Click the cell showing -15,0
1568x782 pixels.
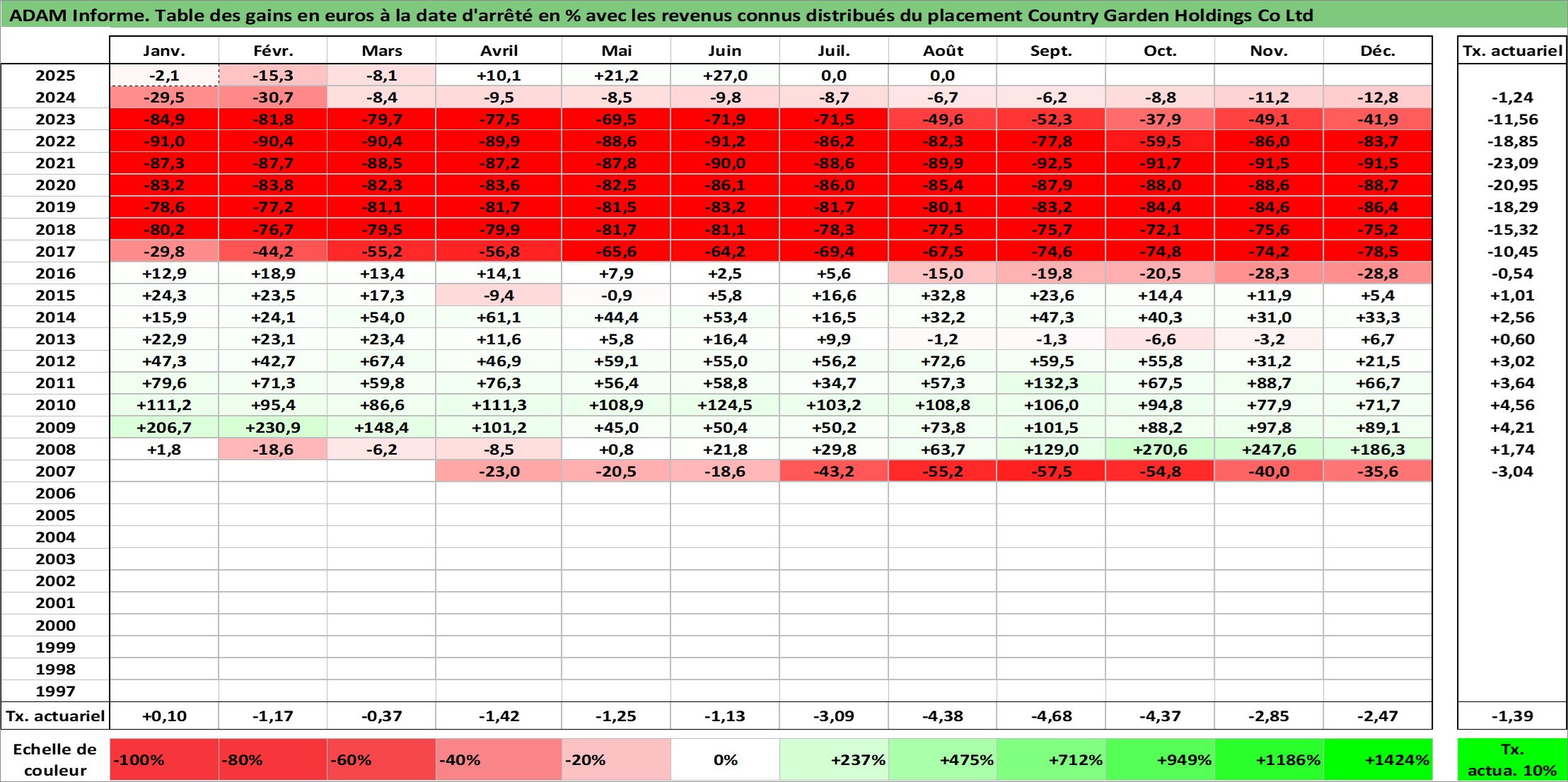pos(943,274)
